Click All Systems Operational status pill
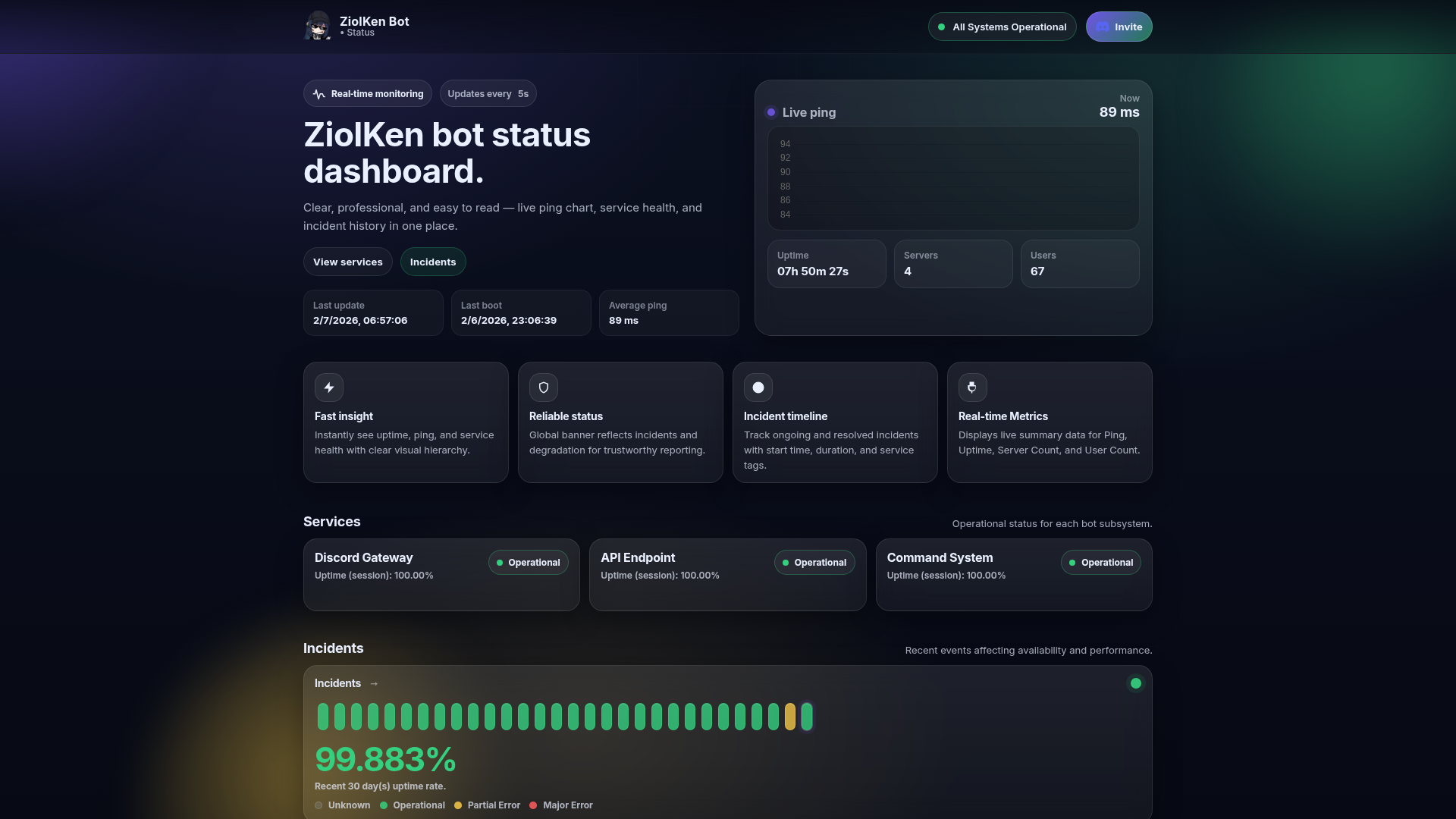 click(1002, 27)
